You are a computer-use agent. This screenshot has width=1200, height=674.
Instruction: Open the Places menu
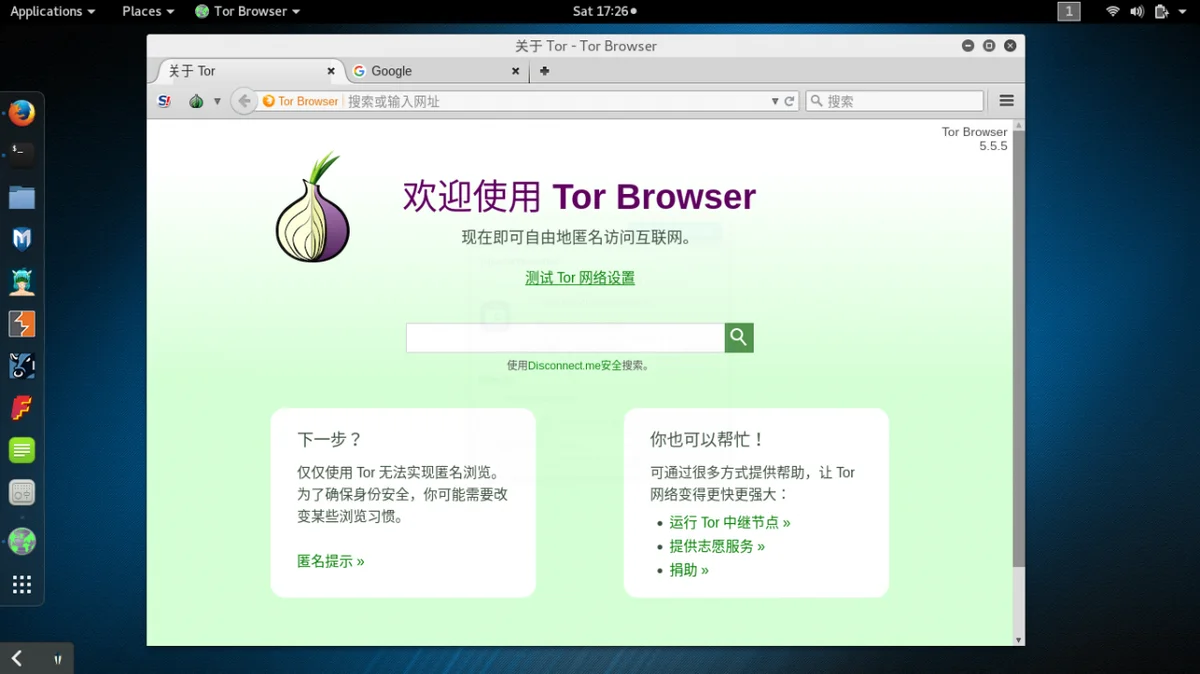tap(148, 11)
